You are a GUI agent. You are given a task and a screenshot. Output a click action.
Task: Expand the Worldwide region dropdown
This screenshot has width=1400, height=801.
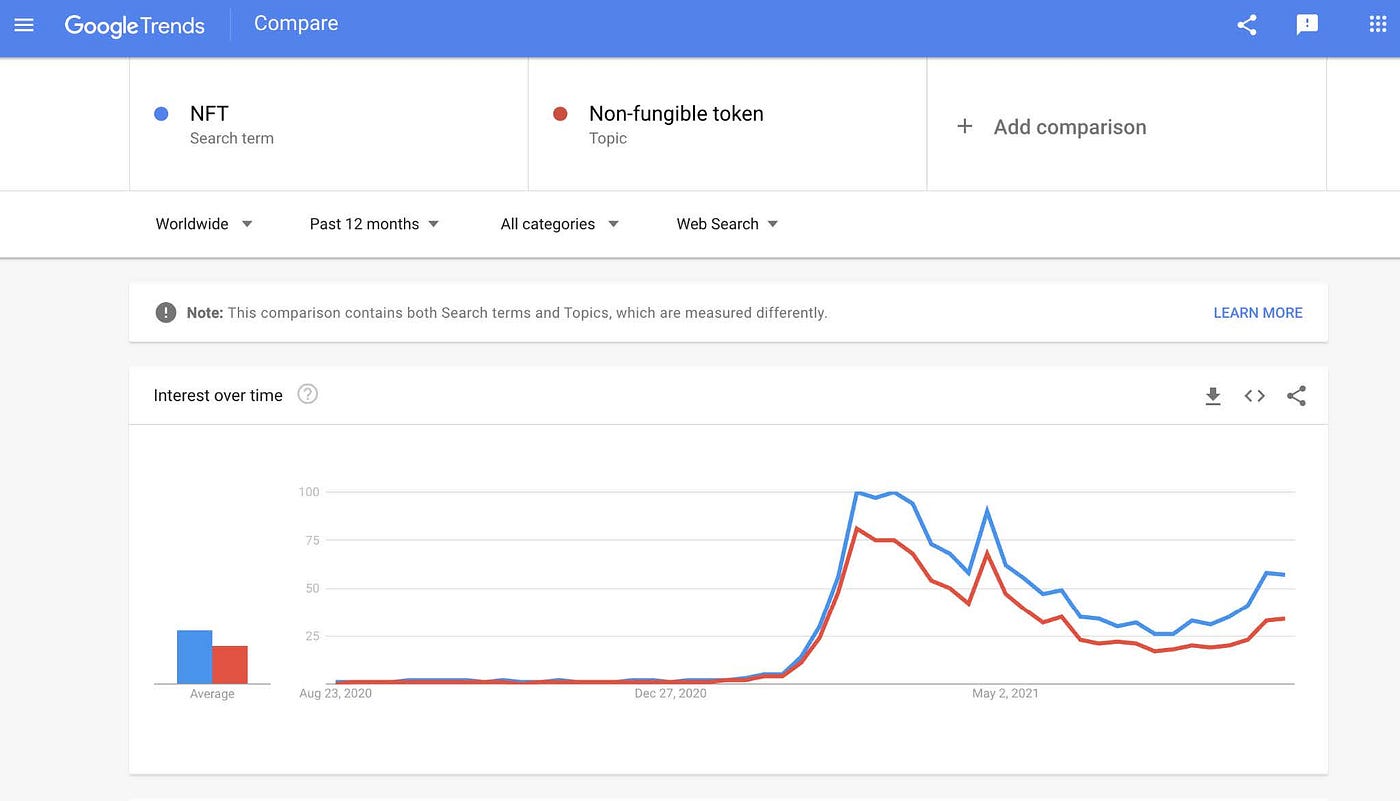(204, 224)
